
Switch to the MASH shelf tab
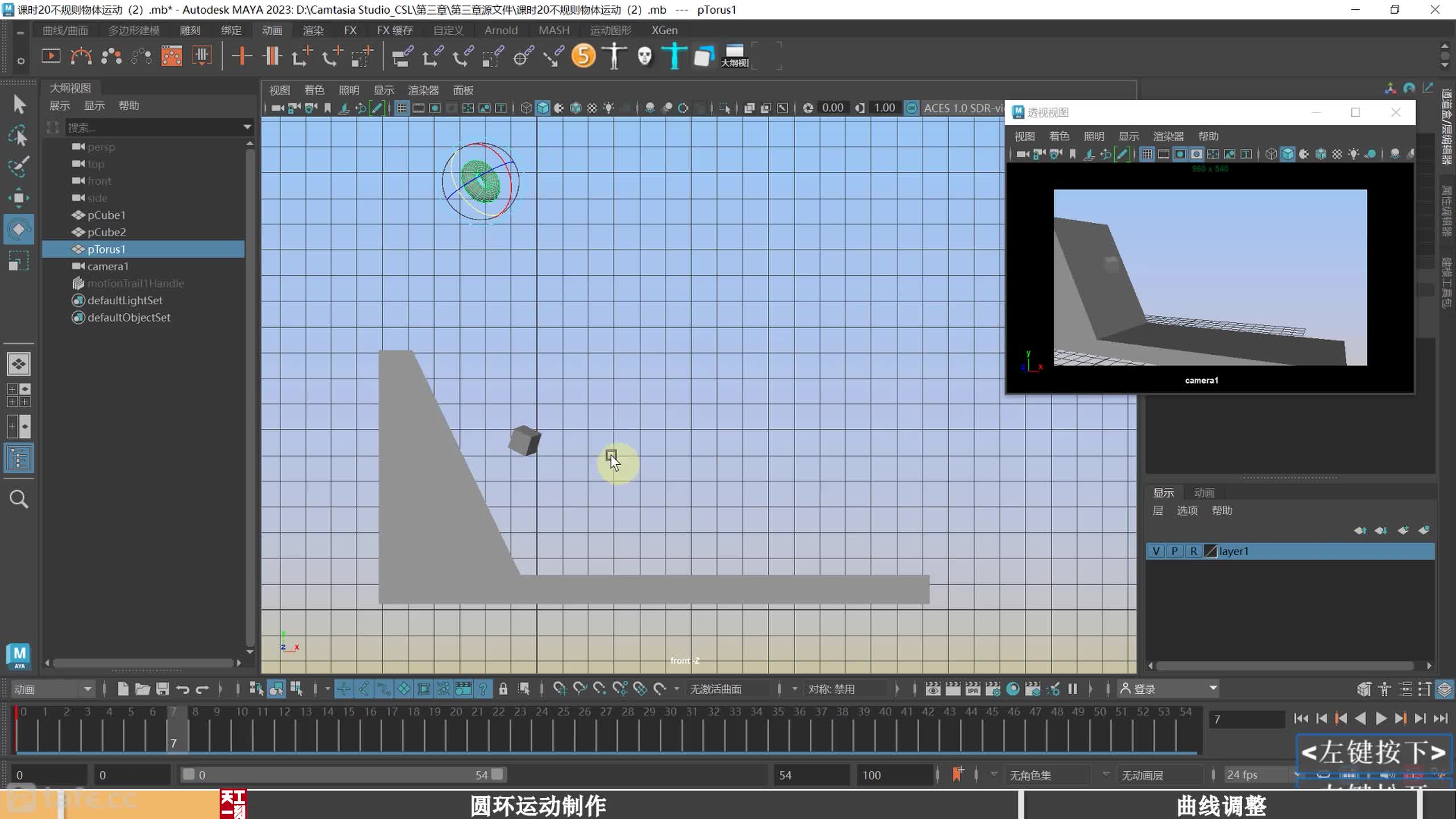554,30
